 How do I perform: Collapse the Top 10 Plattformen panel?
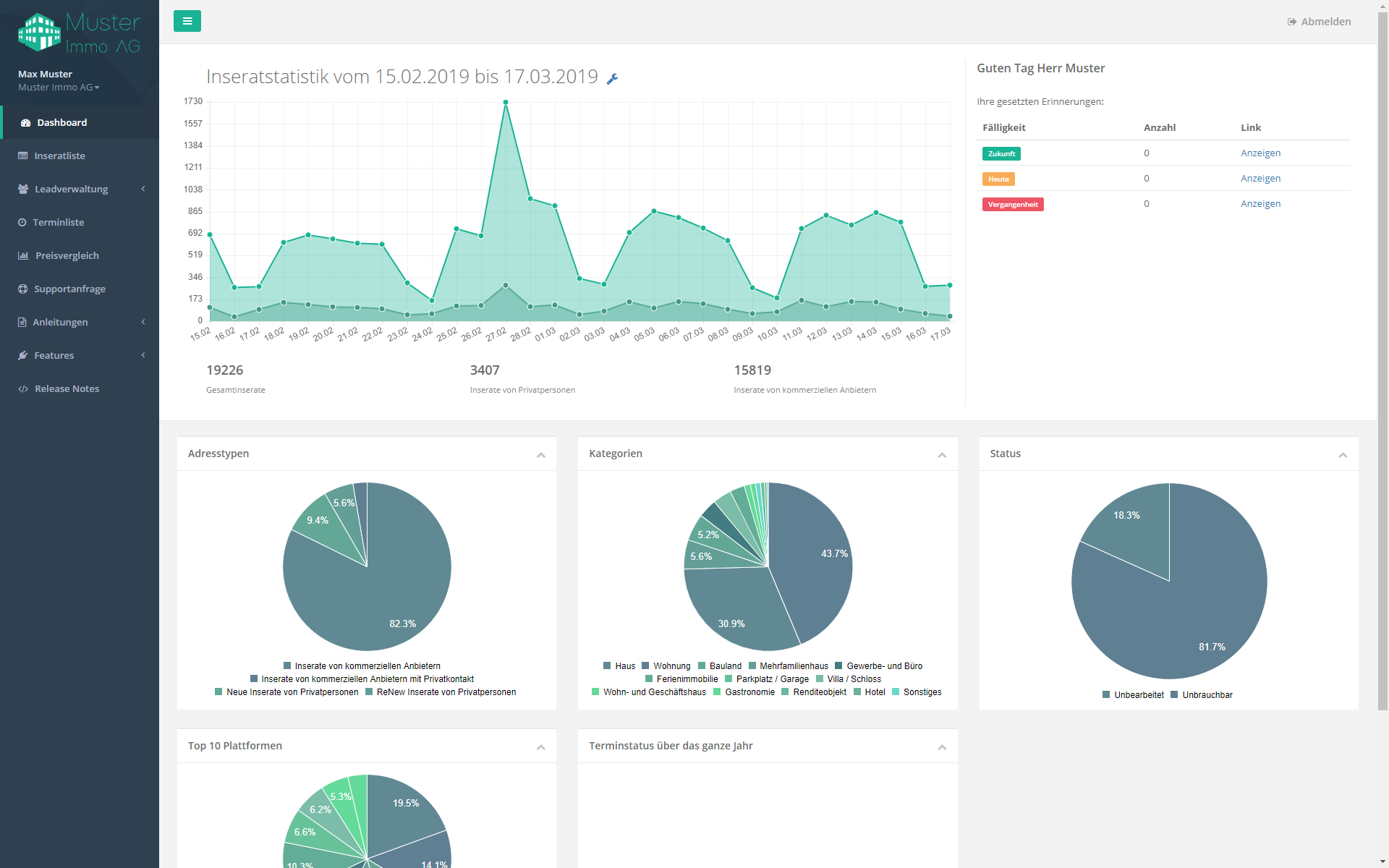click(540, 747)
